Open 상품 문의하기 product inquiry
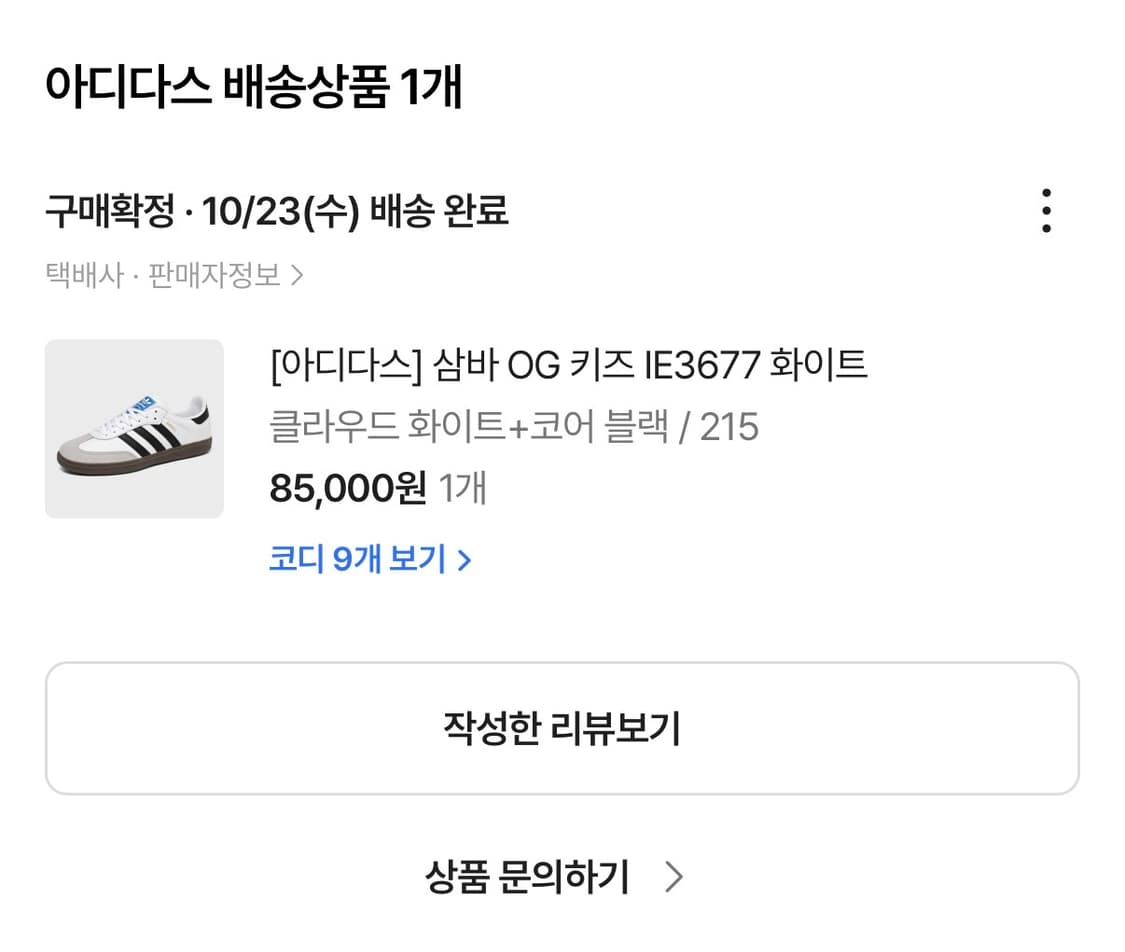The image size is (1125, 952). (x=527, y=877)
